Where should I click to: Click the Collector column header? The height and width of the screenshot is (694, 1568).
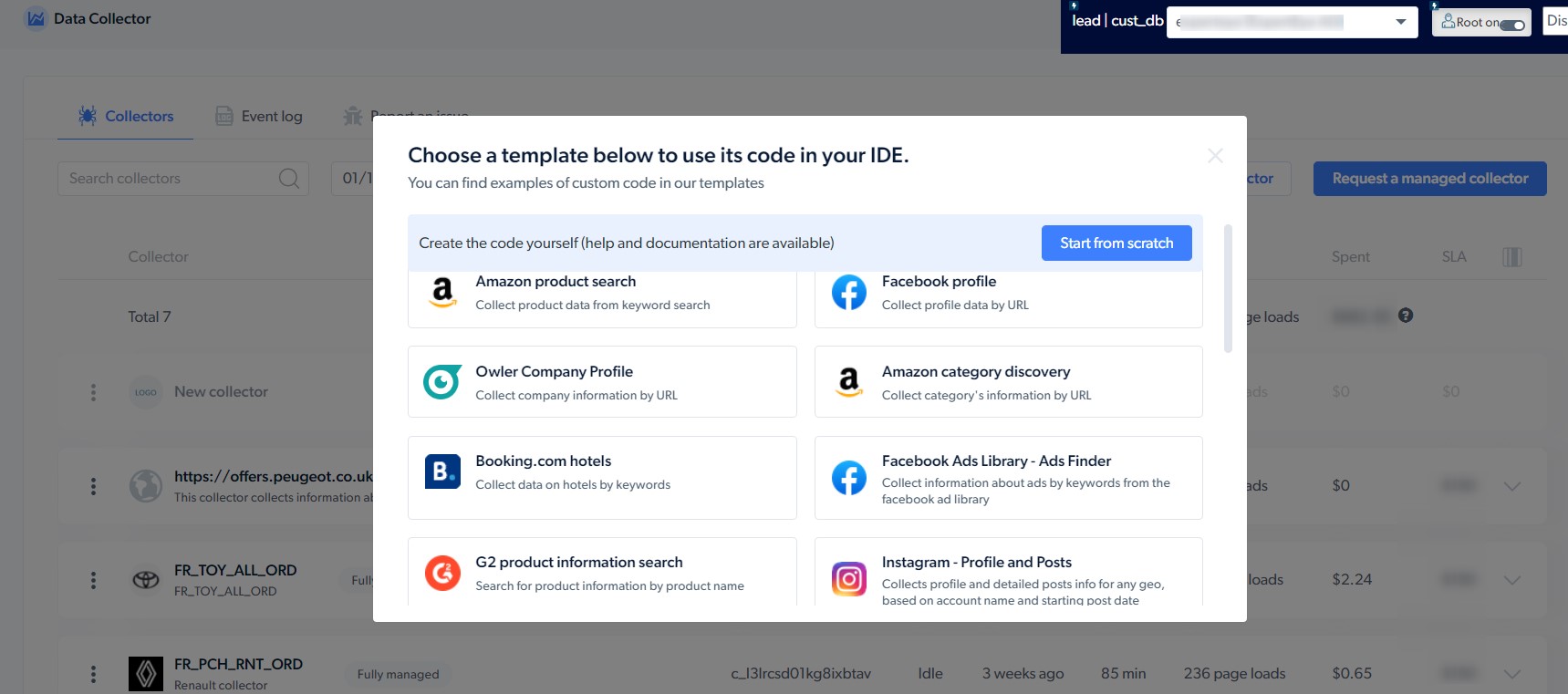(x=158, y=257)
